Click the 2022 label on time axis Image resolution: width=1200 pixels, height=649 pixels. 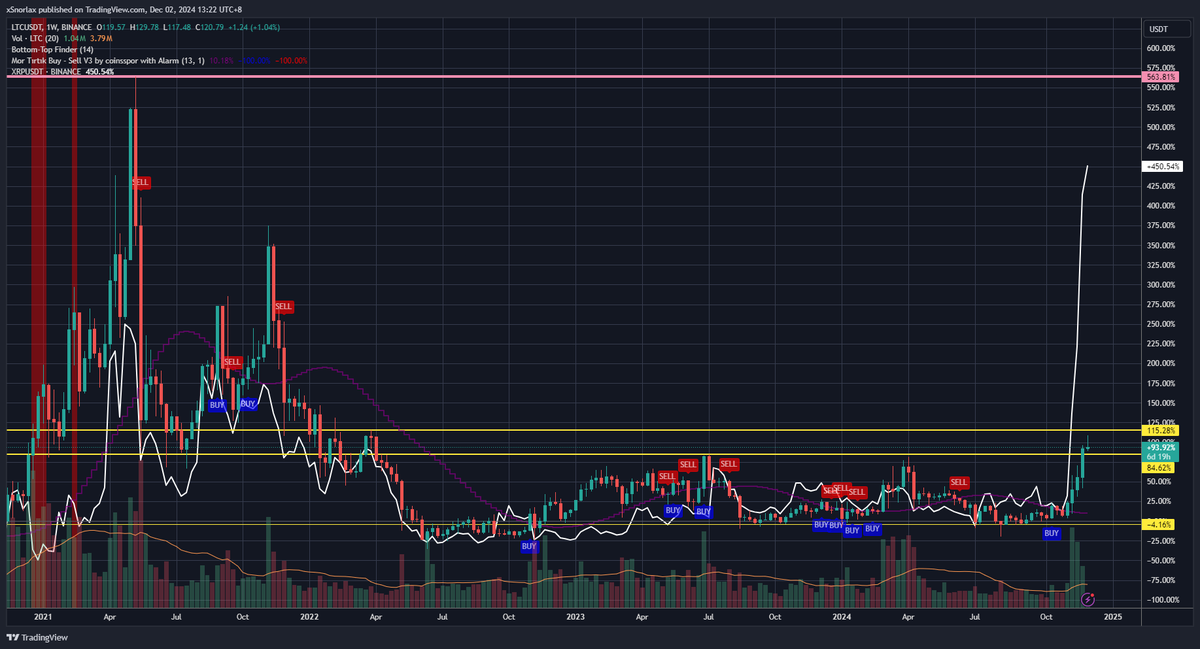point(309,617)
